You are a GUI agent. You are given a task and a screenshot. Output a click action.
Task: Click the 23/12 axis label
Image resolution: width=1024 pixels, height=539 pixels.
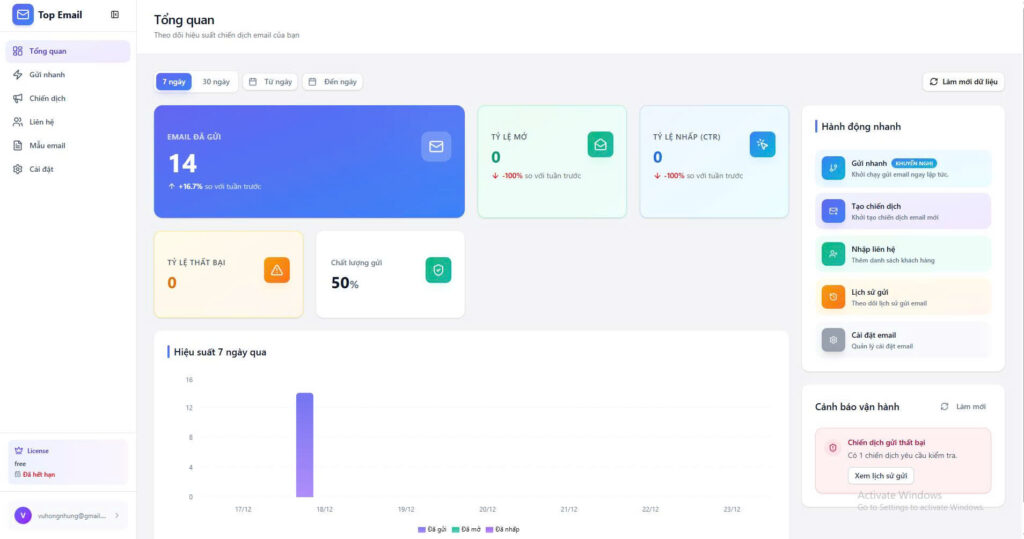click(731, 509)
